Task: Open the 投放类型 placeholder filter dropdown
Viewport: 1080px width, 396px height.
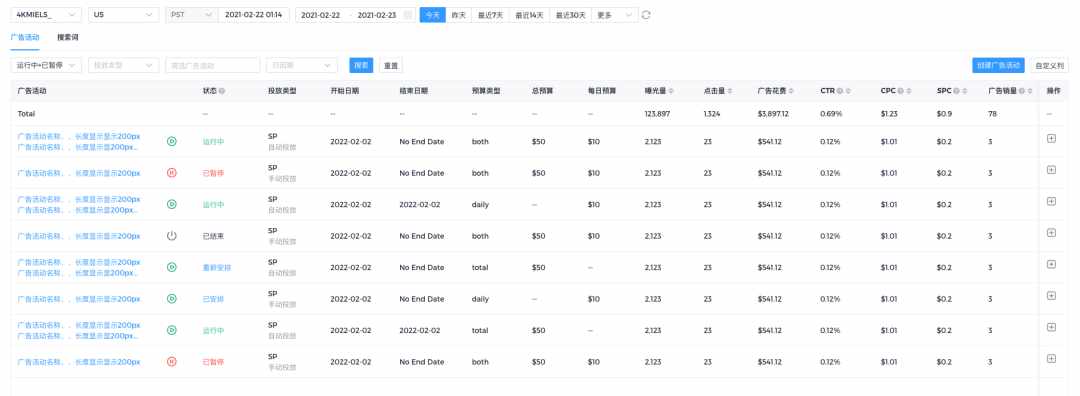Action: 123,65
